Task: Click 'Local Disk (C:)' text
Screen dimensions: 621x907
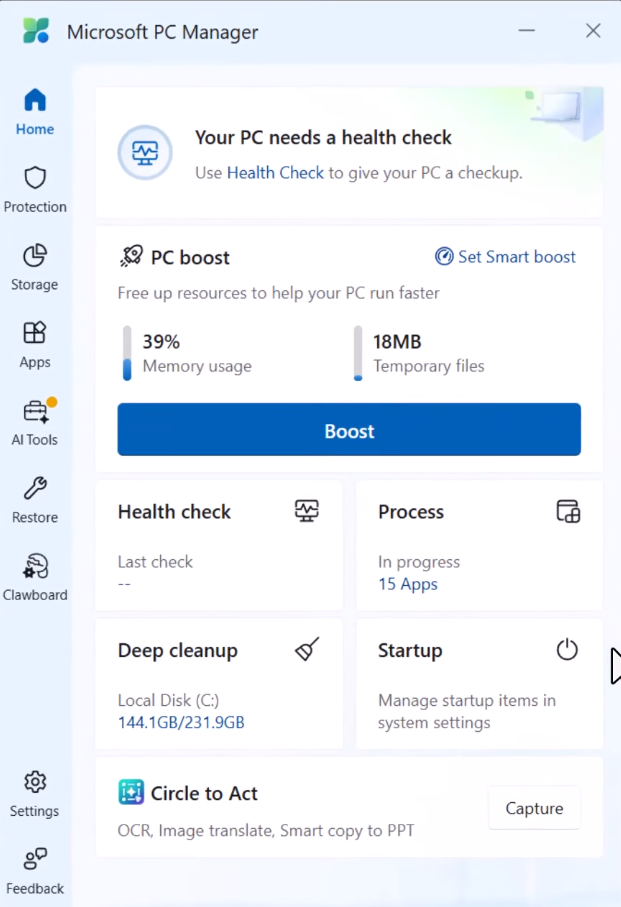Action: [x=168, y=700]
